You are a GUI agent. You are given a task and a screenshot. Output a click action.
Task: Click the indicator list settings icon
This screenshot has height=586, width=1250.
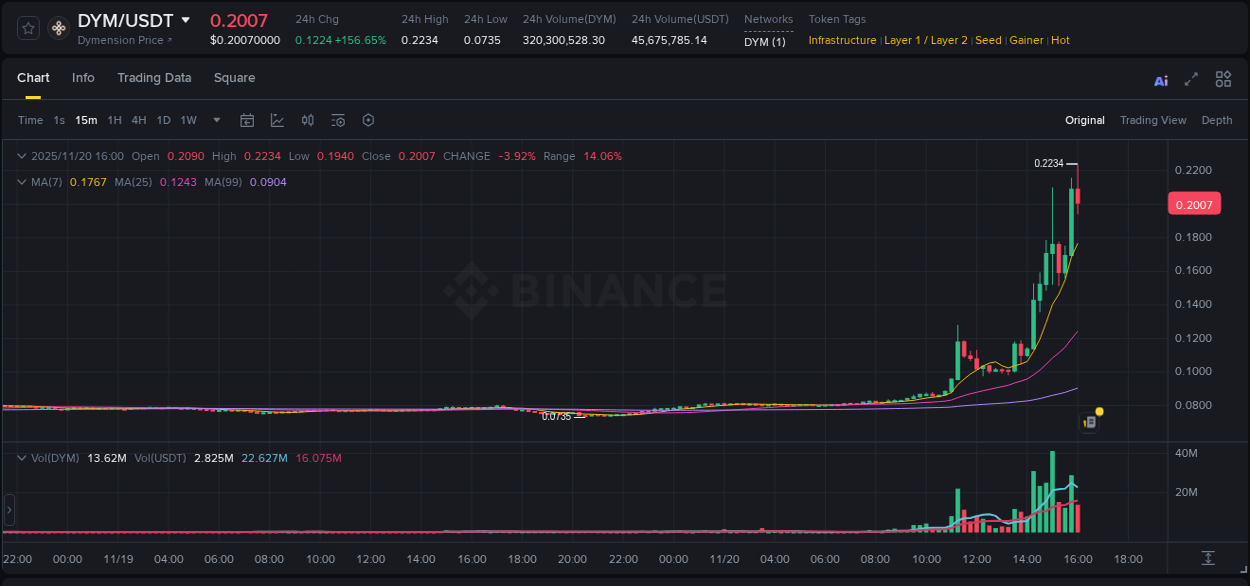pos(337,120)
